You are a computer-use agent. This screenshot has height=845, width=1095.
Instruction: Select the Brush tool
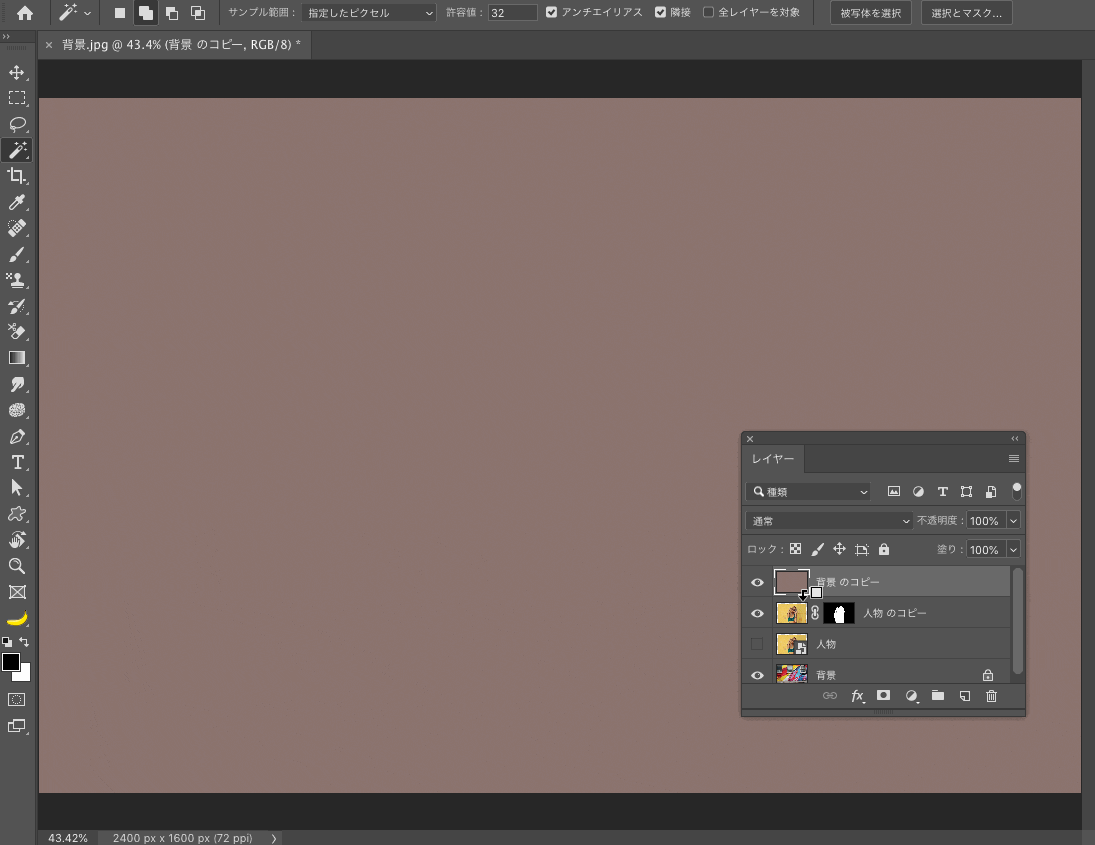point(17,254)
